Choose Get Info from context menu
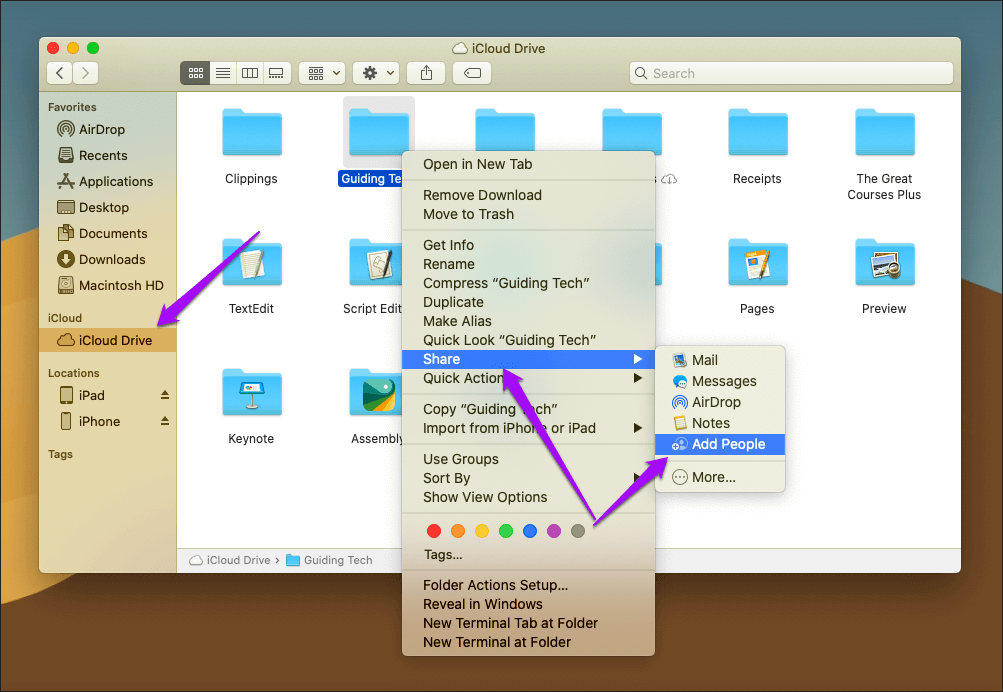This screenshot has width=1003, height=692. pyautogui.click(x=528, y=245)
